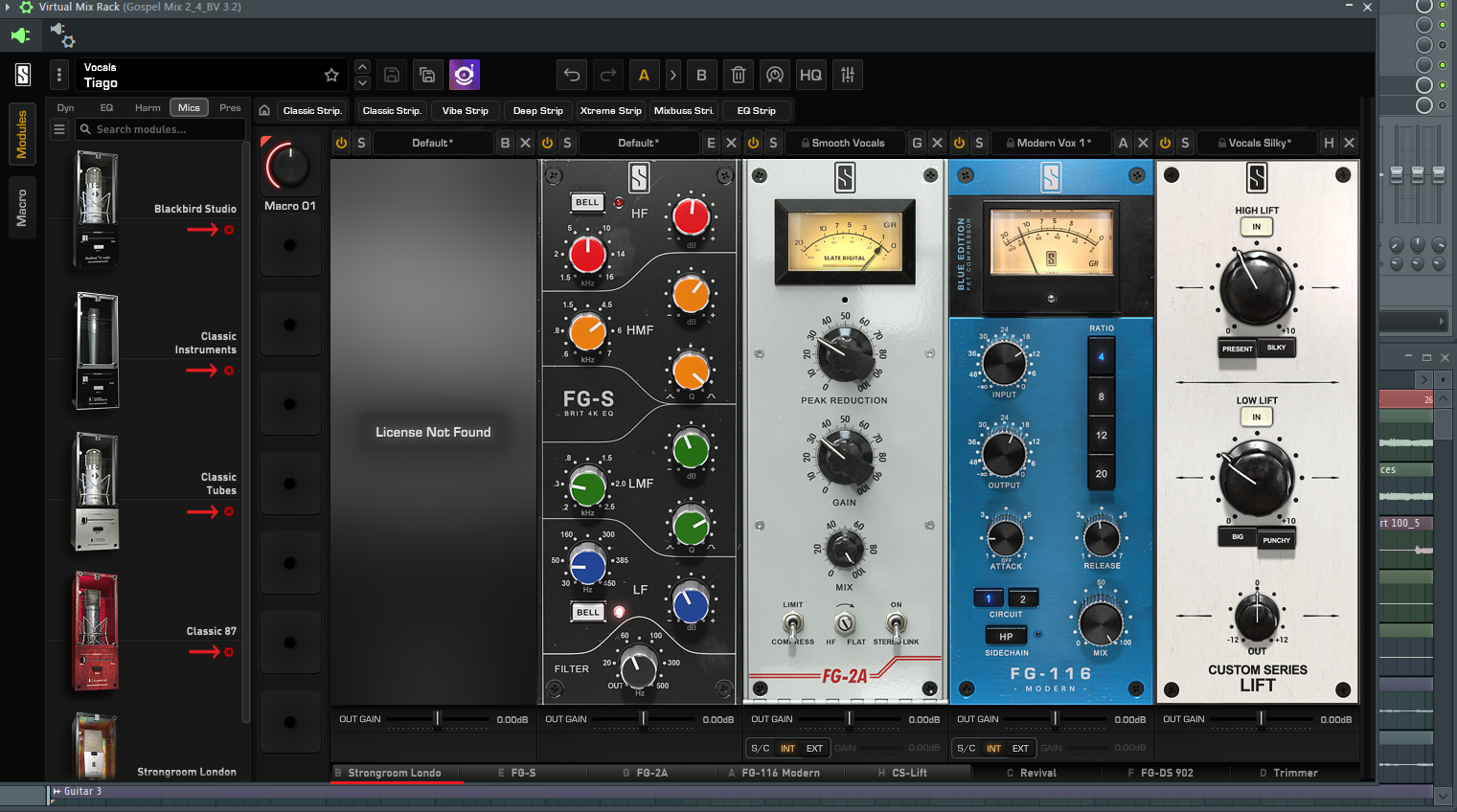Remove the FG-2A Smooth Vocals module
Screen dimensions: 1457x812
click(937, 143)
